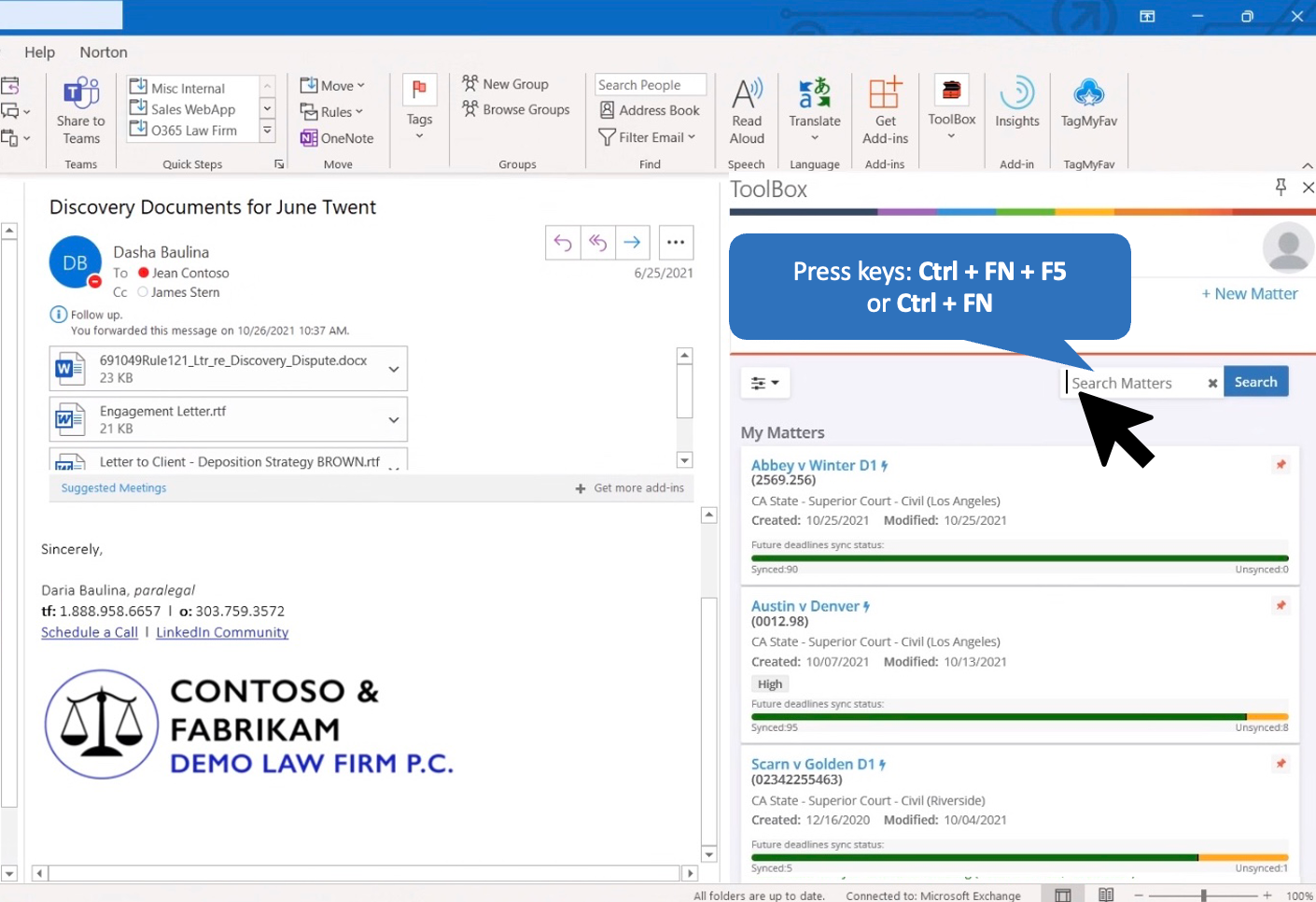Image resolution: width=1316 pixels, height=902 pixels.
Task: Open the Insights add-in
Action: point(1017,103)
